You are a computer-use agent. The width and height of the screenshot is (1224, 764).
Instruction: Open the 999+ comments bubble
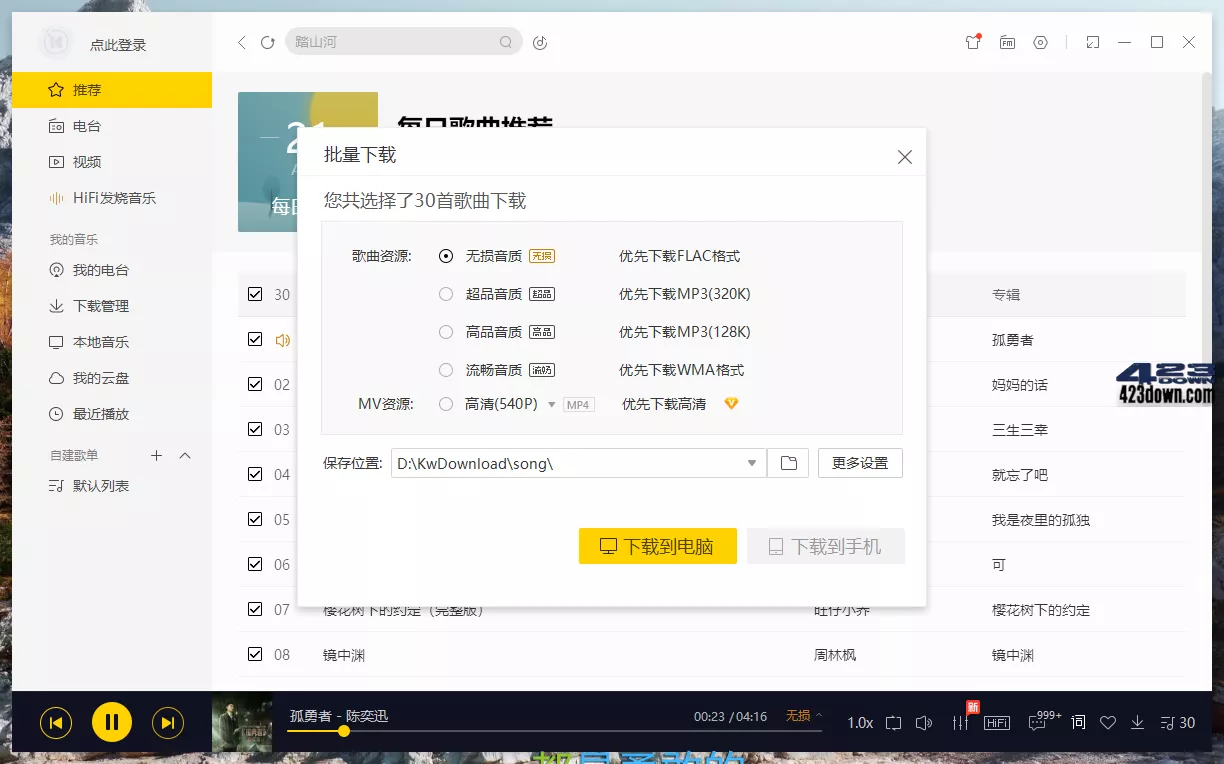coord(1037,720)
